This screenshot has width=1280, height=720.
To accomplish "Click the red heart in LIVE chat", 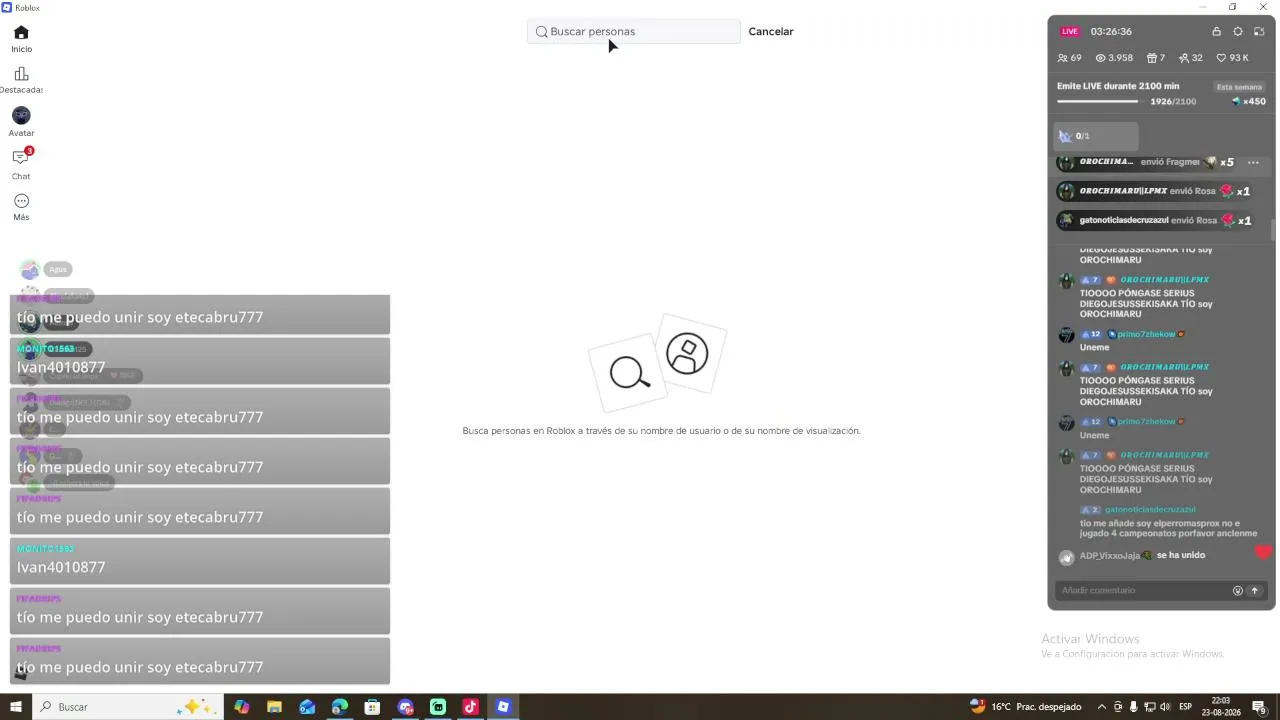I will (x=1264, y=552).
